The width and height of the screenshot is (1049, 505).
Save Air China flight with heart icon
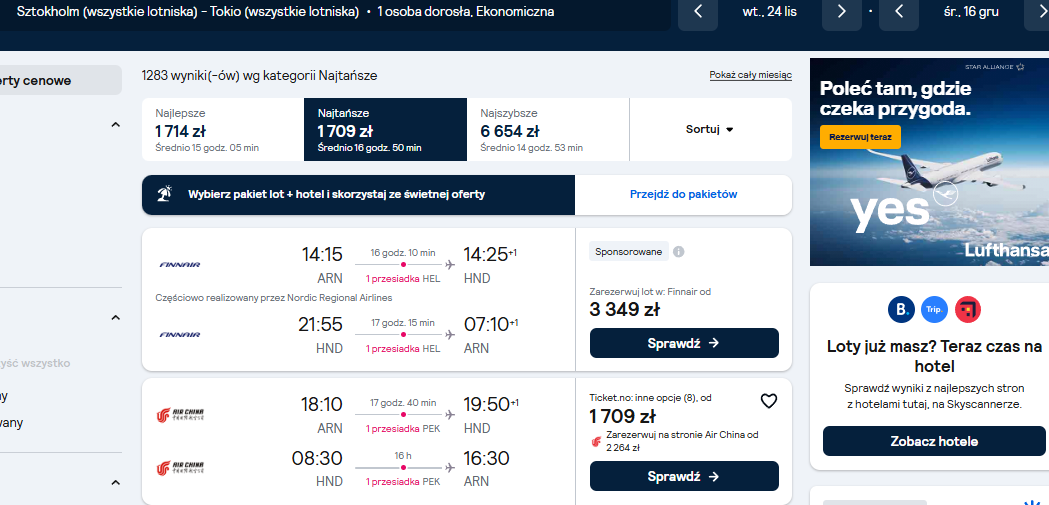pos(769,401)
